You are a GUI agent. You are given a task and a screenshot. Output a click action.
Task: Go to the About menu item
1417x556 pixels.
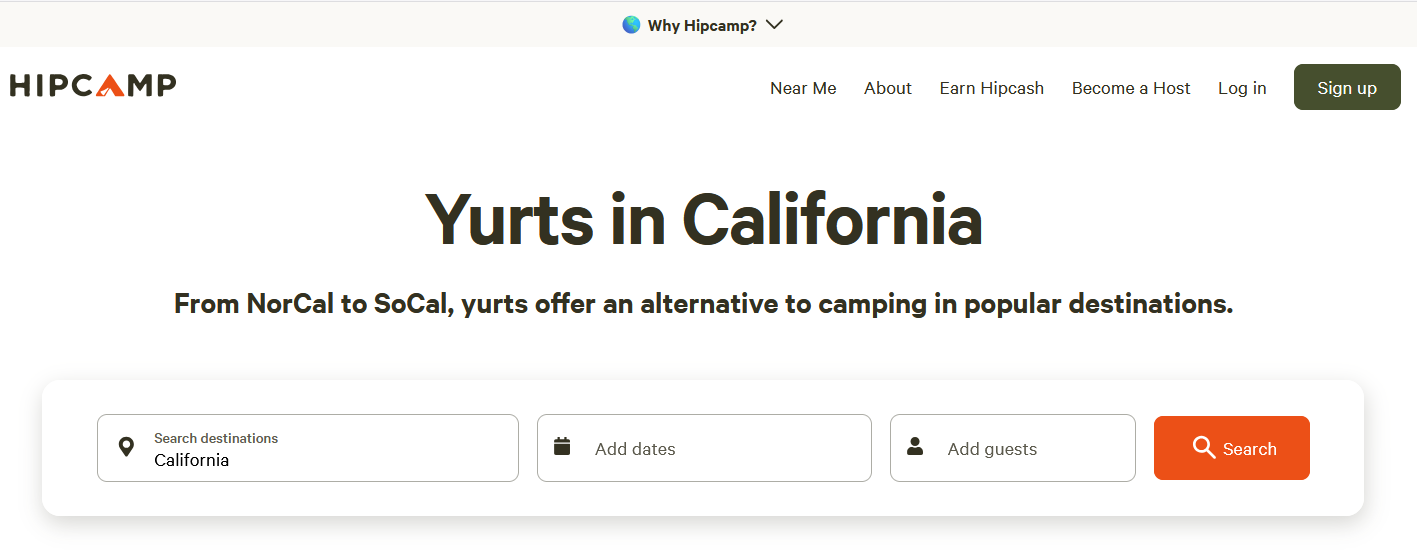[x=888, y=88]
